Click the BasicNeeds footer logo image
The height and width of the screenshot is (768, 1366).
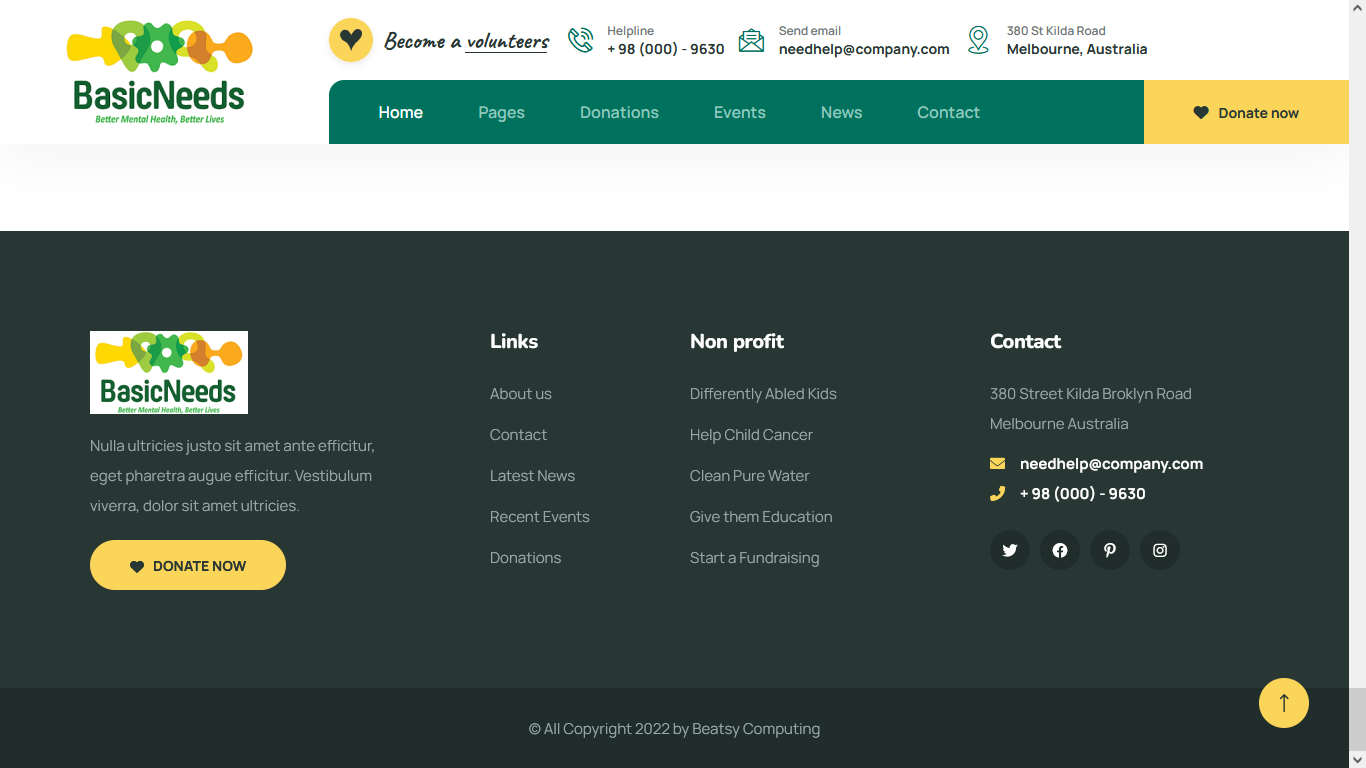(x=169, y=372)
